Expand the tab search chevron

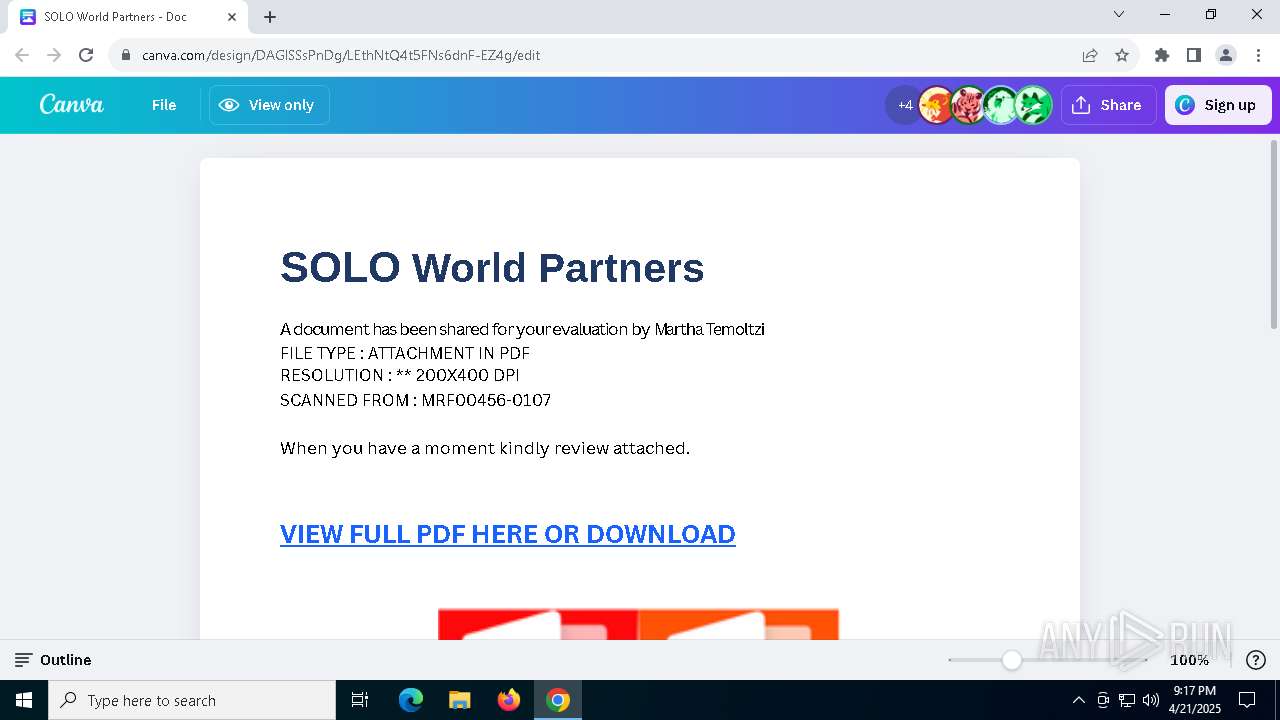1119,15
